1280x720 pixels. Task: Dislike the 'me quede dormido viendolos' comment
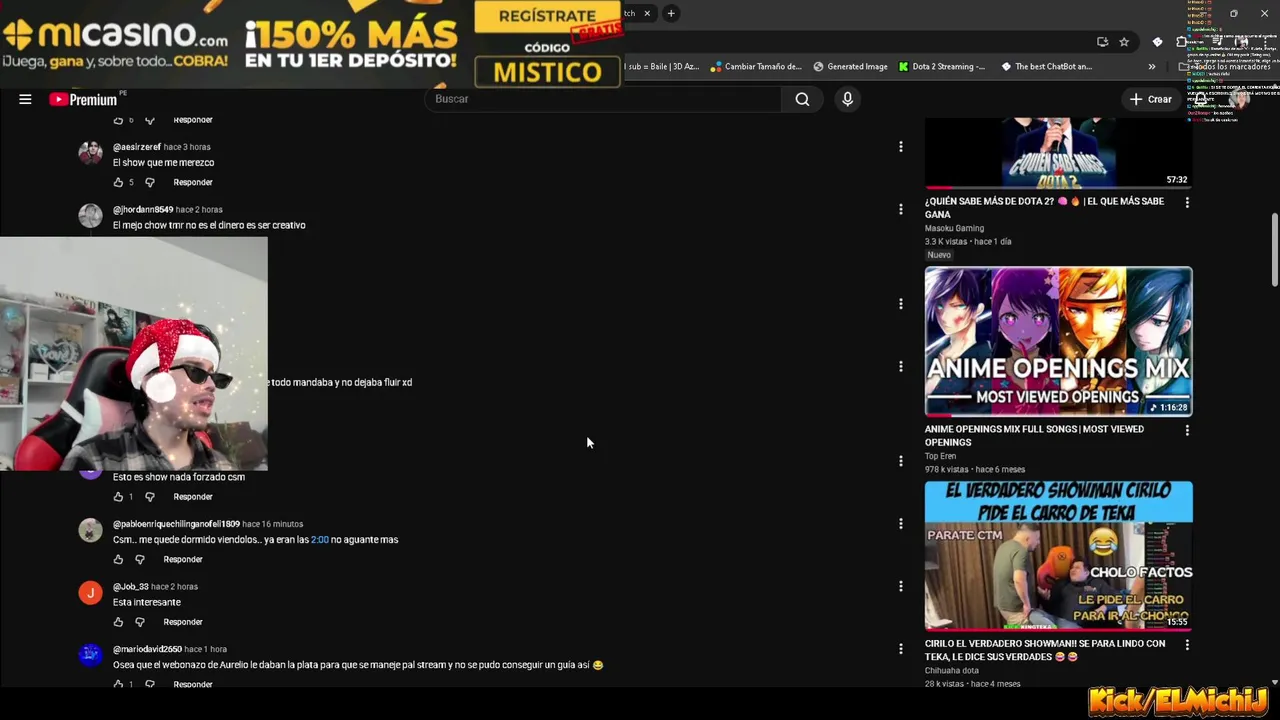pyautogui.click(x=140, y=559)
